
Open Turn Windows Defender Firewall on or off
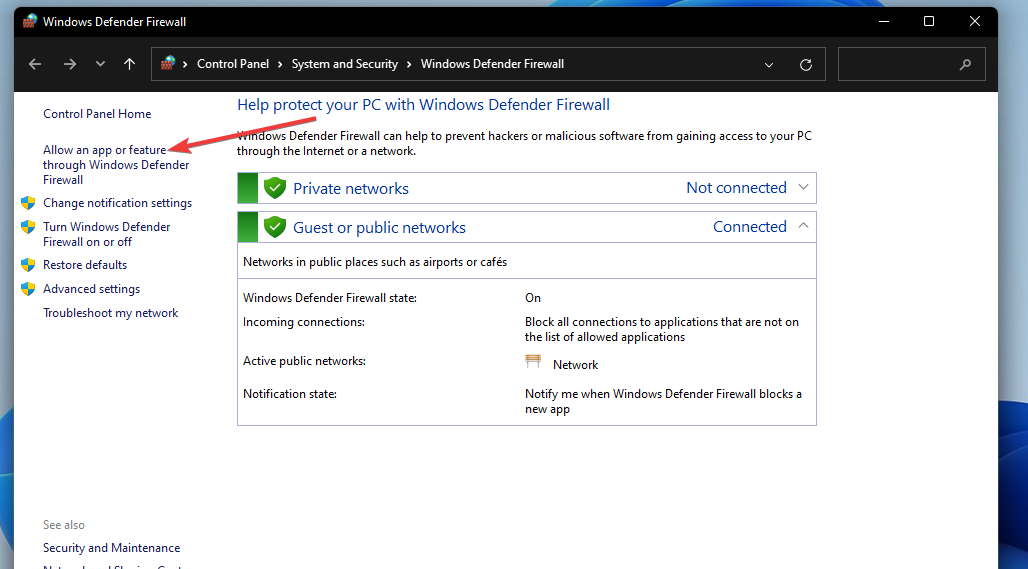106,234
